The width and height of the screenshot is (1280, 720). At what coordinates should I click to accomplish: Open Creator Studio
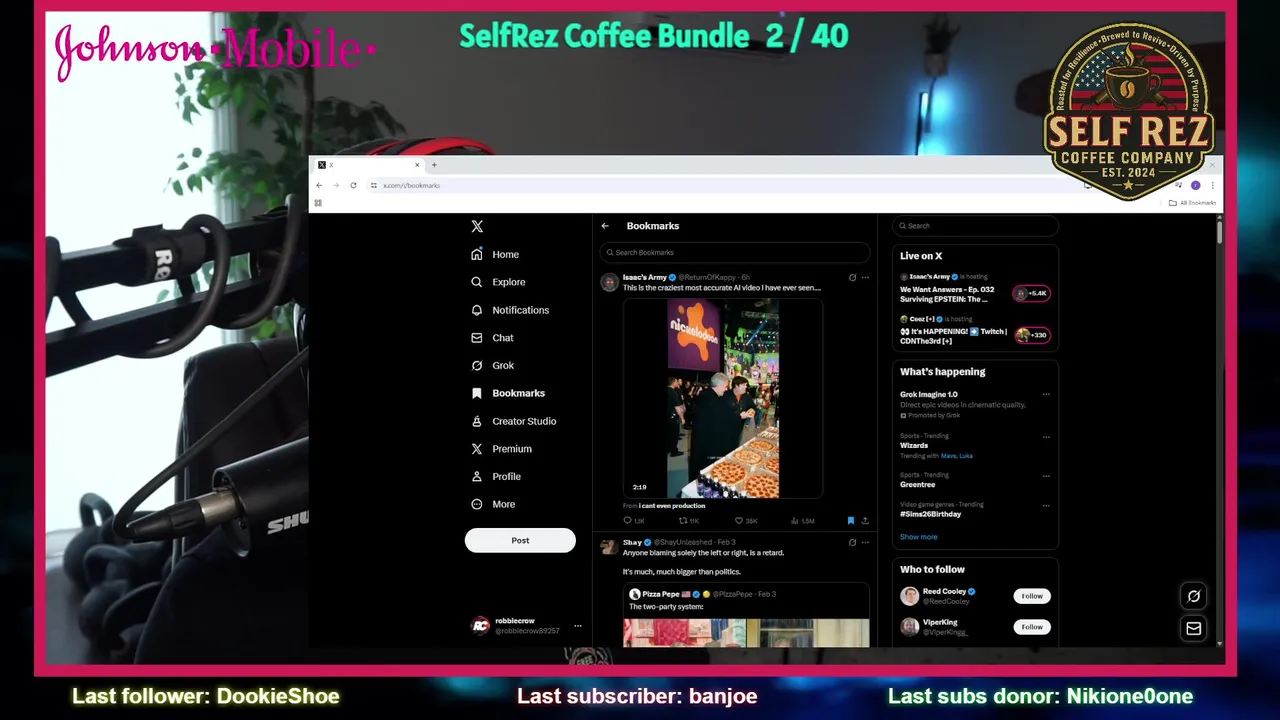click(x=514, y=421)
